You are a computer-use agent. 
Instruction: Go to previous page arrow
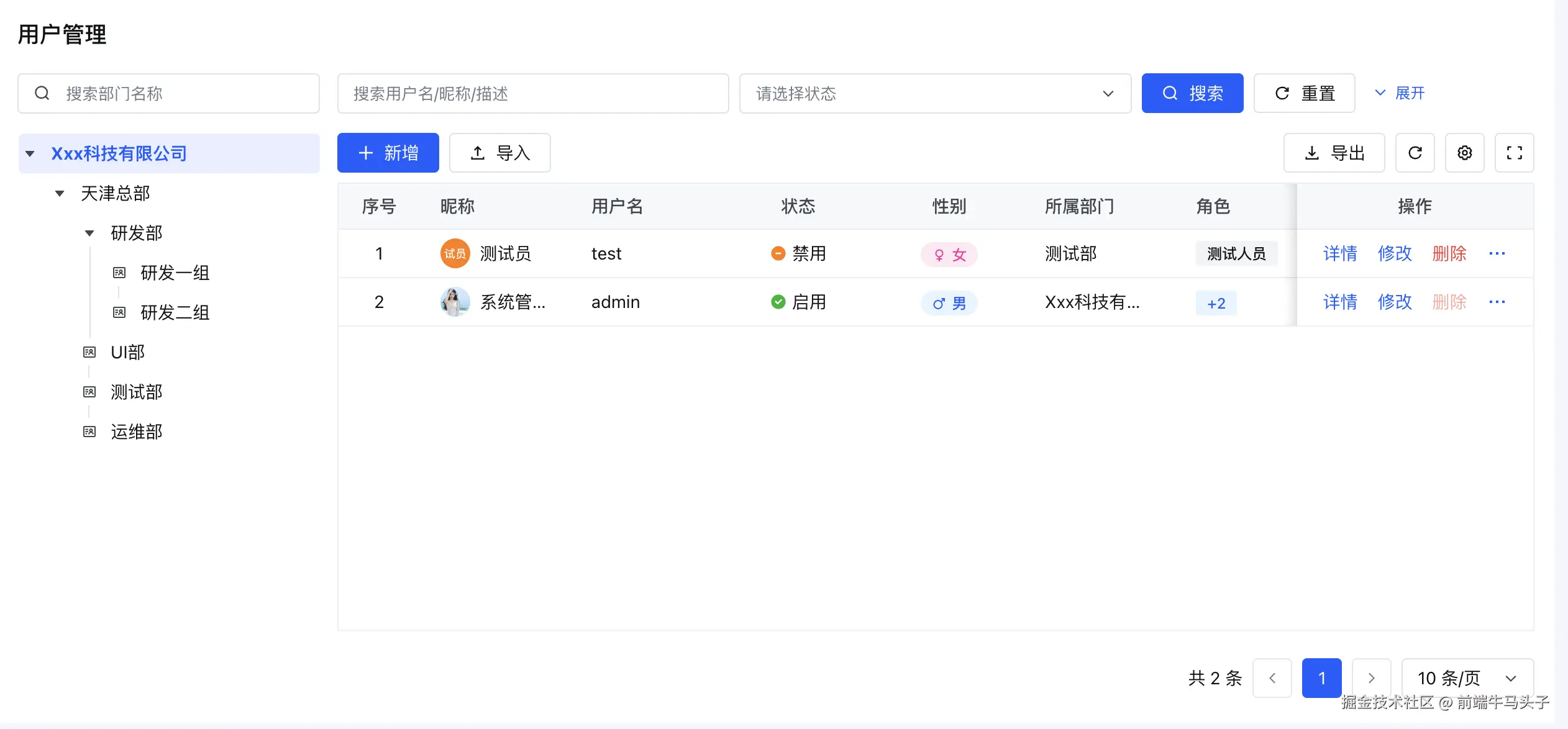(x=1272, y=678)
